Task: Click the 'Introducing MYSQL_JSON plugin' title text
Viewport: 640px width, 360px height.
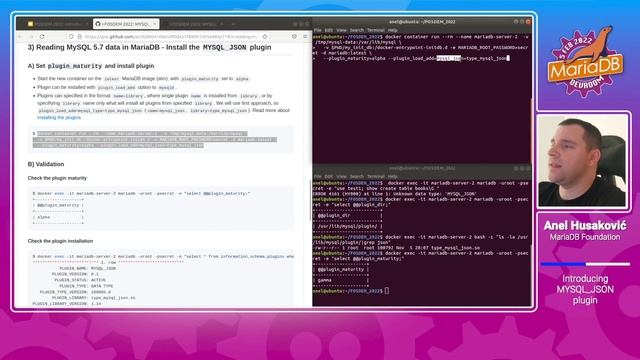Action: [585, 289]
